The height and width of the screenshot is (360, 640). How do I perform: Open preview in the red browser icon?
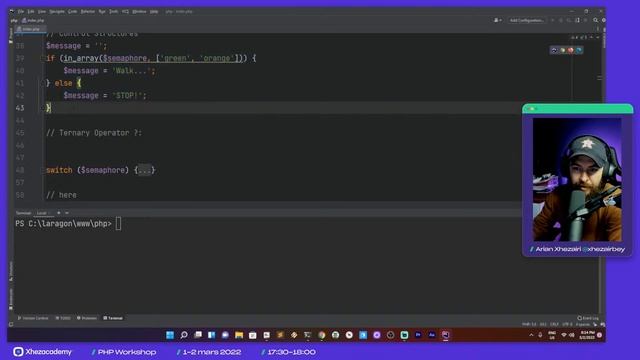(571, 50)
